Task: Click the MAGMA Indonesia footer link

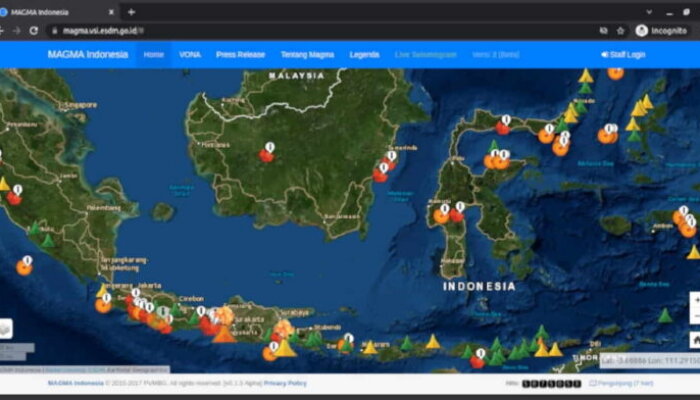Action: tap(75, 383)
